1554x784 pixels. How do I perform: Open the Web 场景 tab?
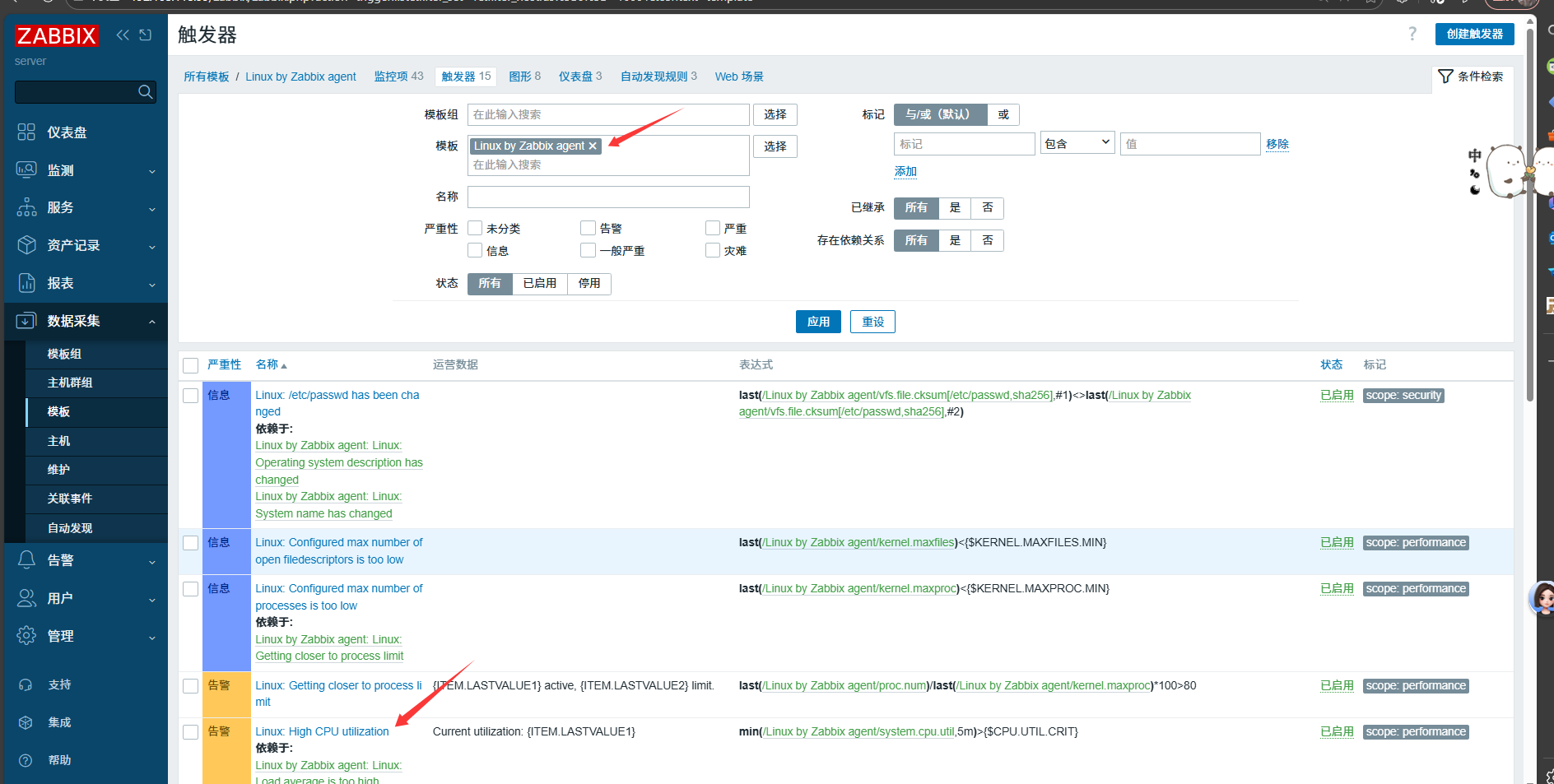tap(739, 77)
